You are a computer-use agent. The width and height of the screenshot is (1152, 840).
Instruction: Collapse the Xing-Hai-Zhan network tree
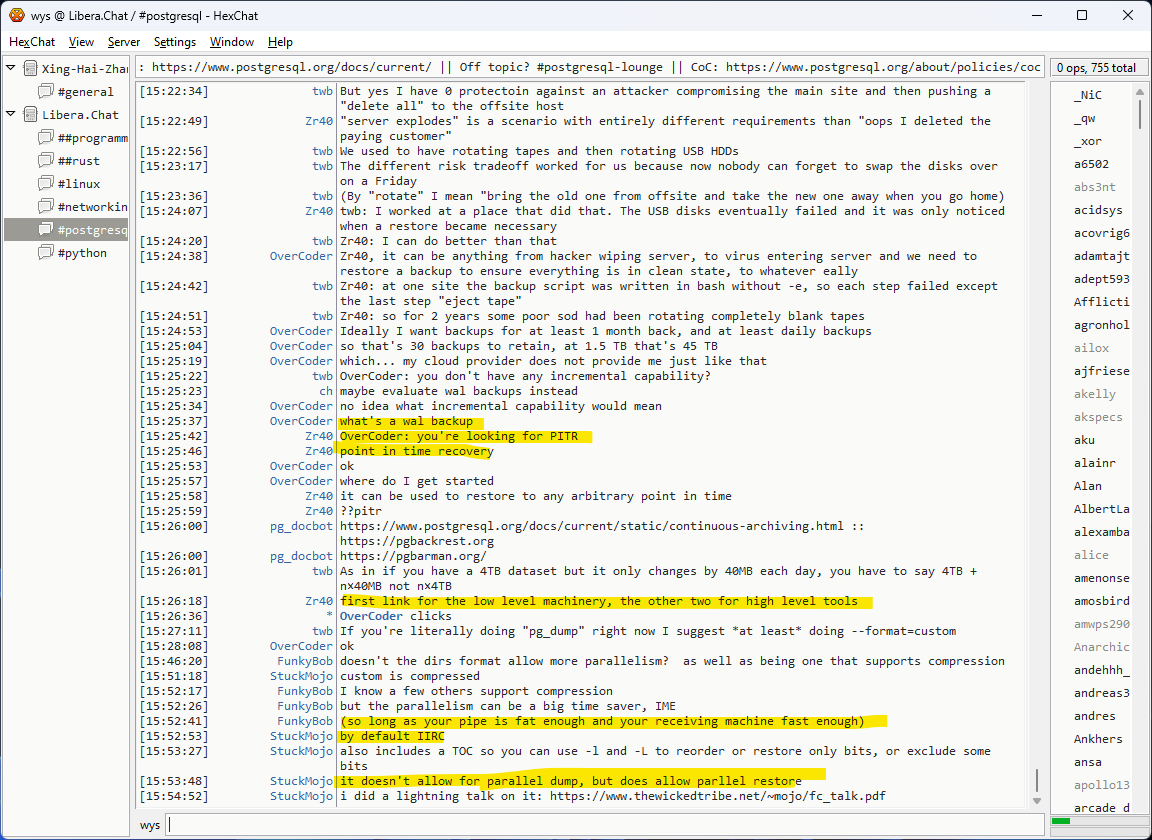point(11,68)
